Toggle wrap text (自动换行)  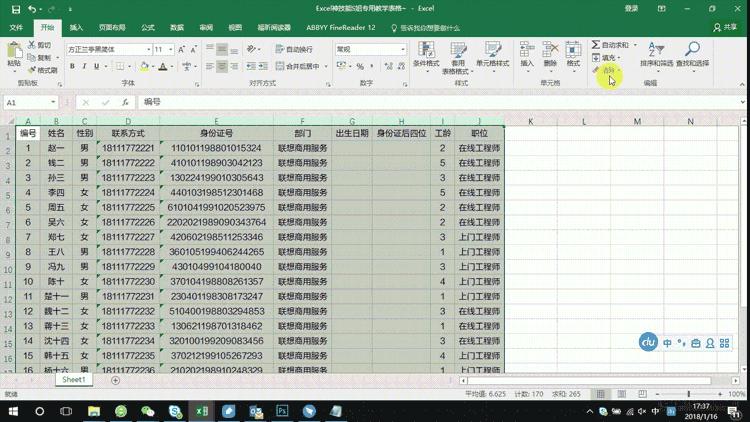(x=294, y=49)
